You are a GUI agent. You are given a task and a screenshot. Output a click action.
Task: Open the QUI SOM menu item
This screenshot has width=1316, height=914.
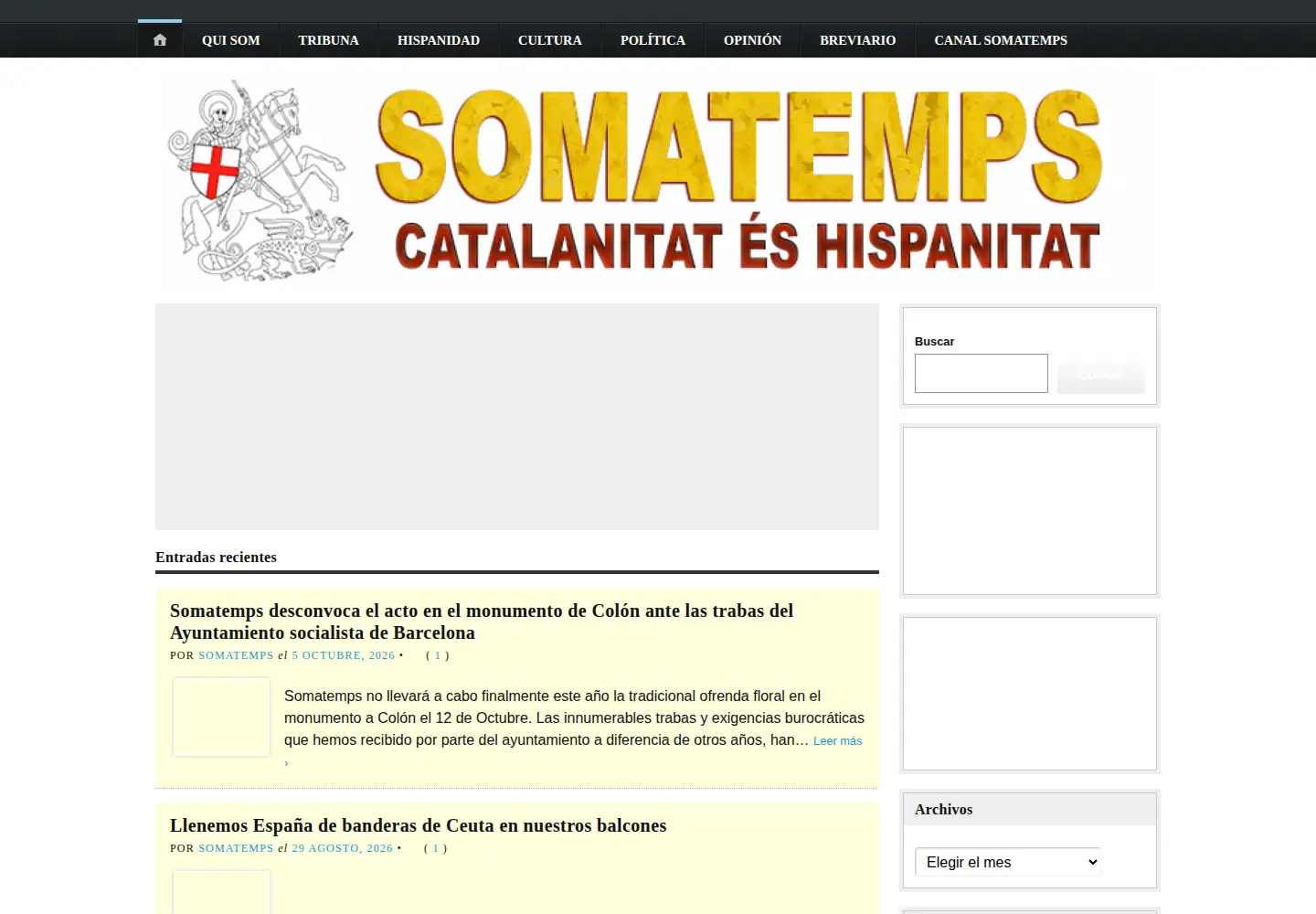(x=231, y=40)
